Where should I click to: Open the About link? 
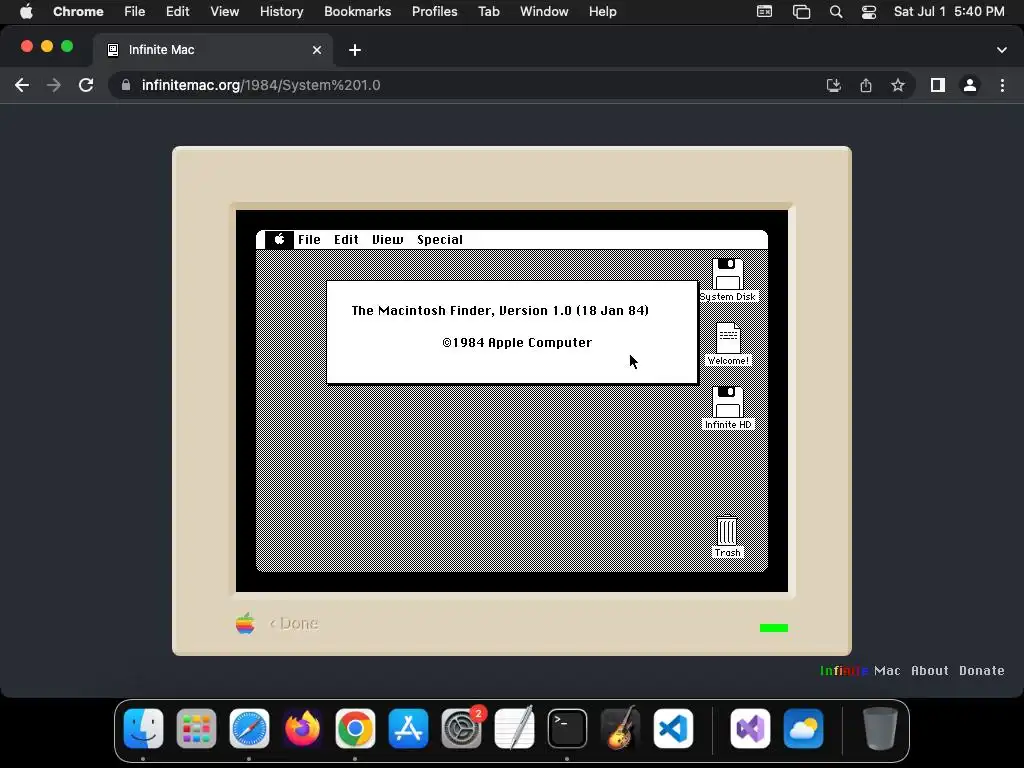930,671
